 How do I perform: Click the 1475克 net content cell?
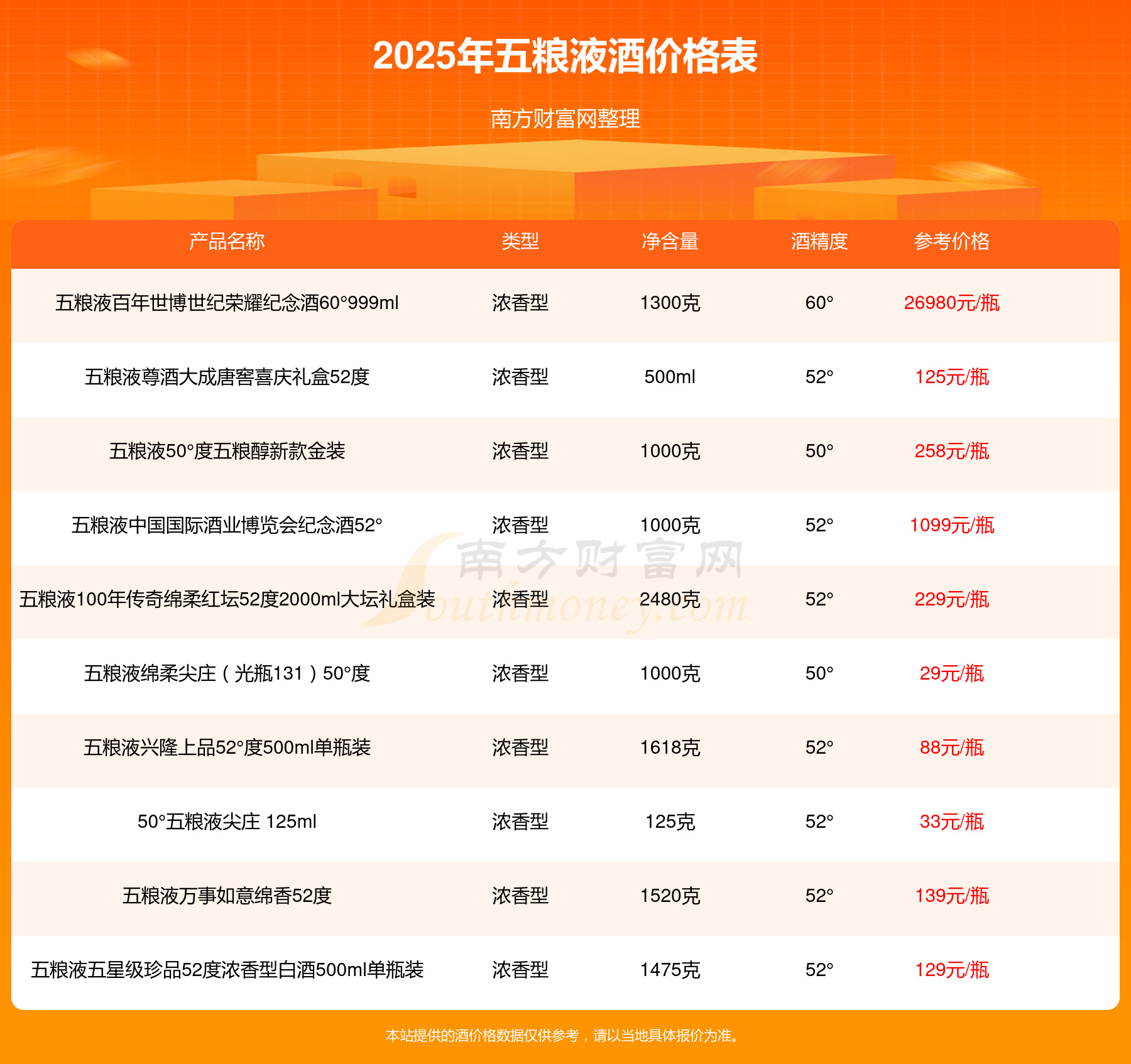pos(670,970)
